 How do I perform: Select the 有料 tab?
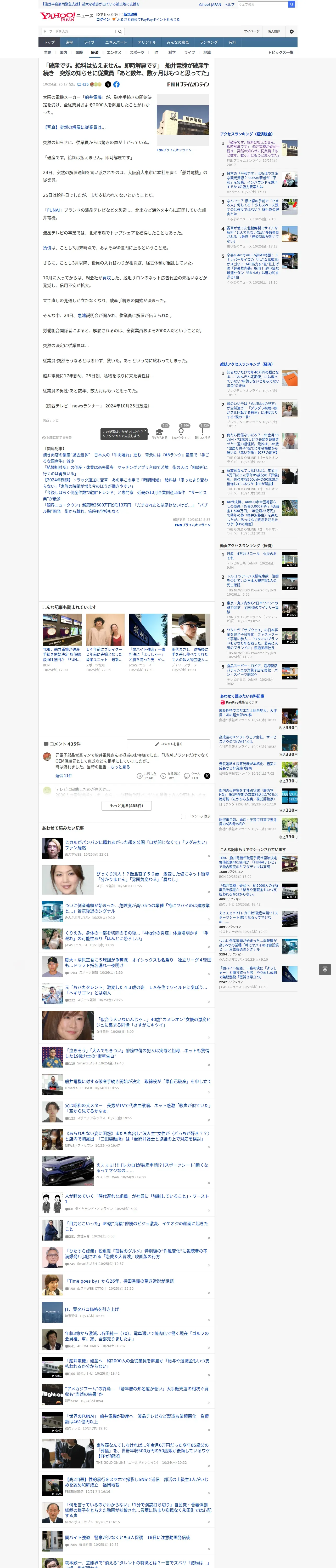point(232,43)
